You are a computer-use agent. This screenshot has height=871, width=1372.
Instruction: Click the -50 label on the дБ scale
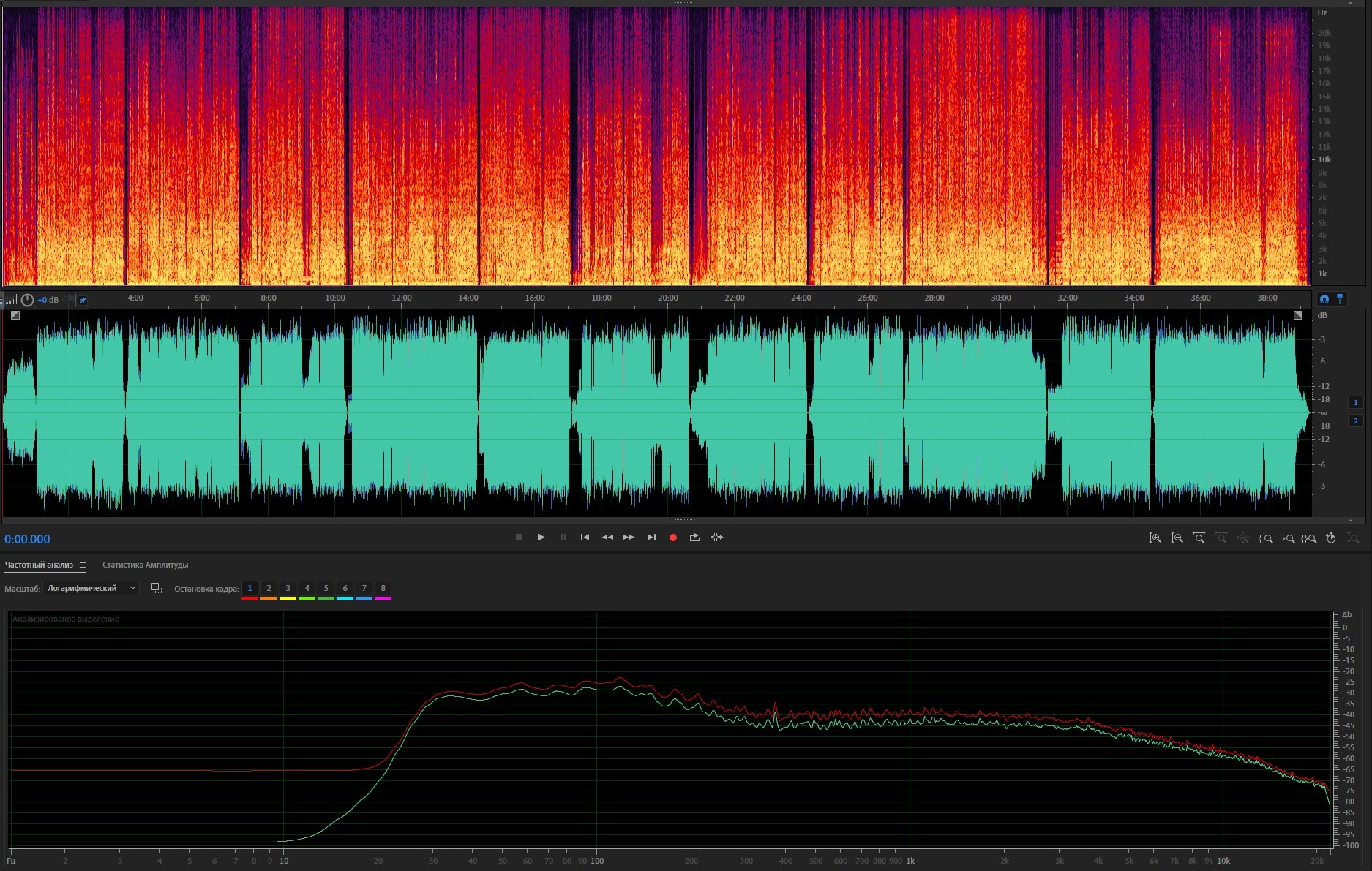1349,736
